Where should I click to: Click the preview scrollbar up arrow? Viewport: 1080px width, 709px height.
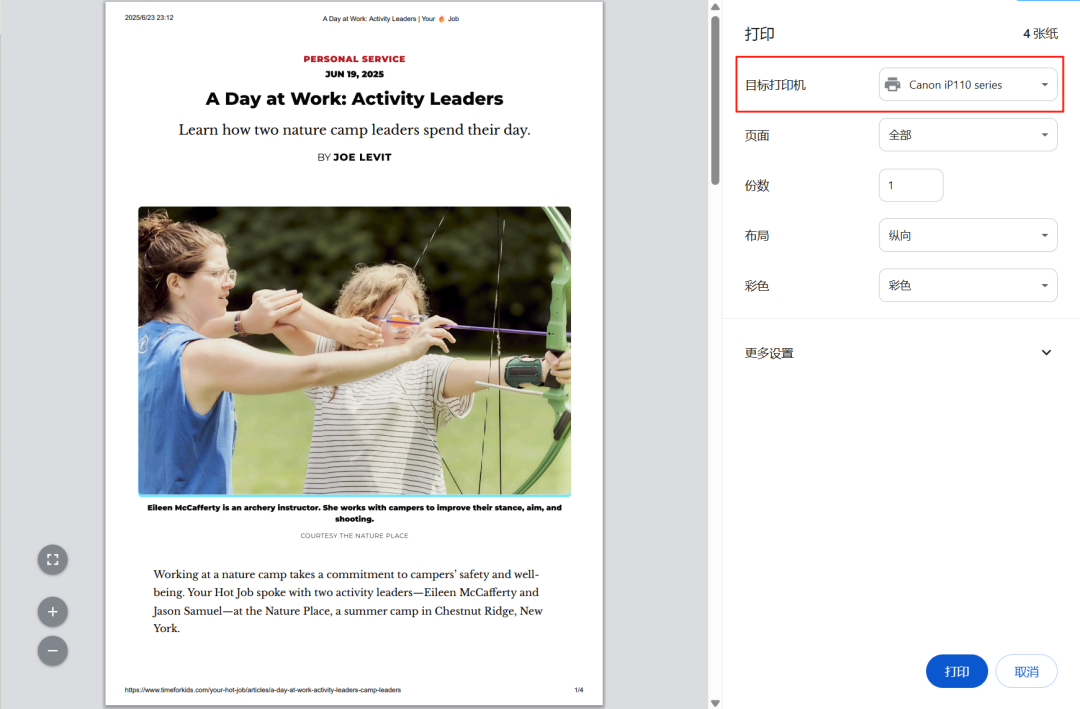(x=715, y=7)
